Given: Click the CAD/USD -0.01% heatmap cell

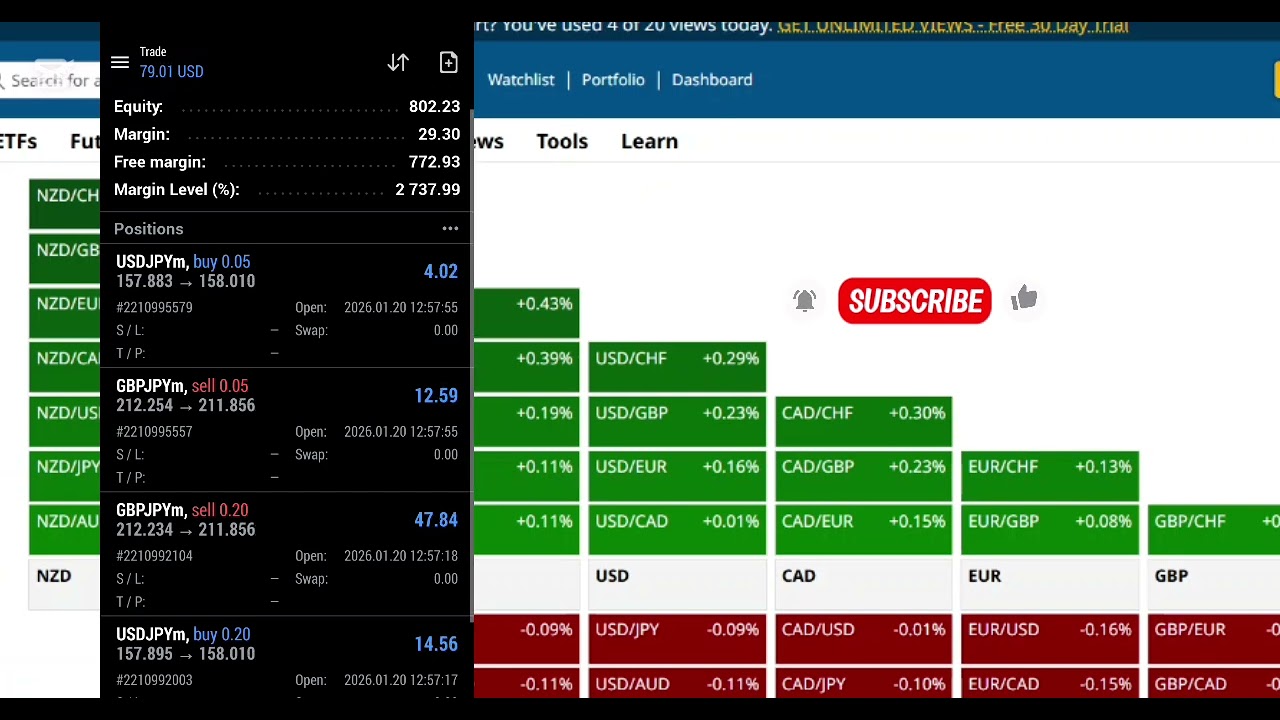Looking at the screenshot, I should 864,638.
